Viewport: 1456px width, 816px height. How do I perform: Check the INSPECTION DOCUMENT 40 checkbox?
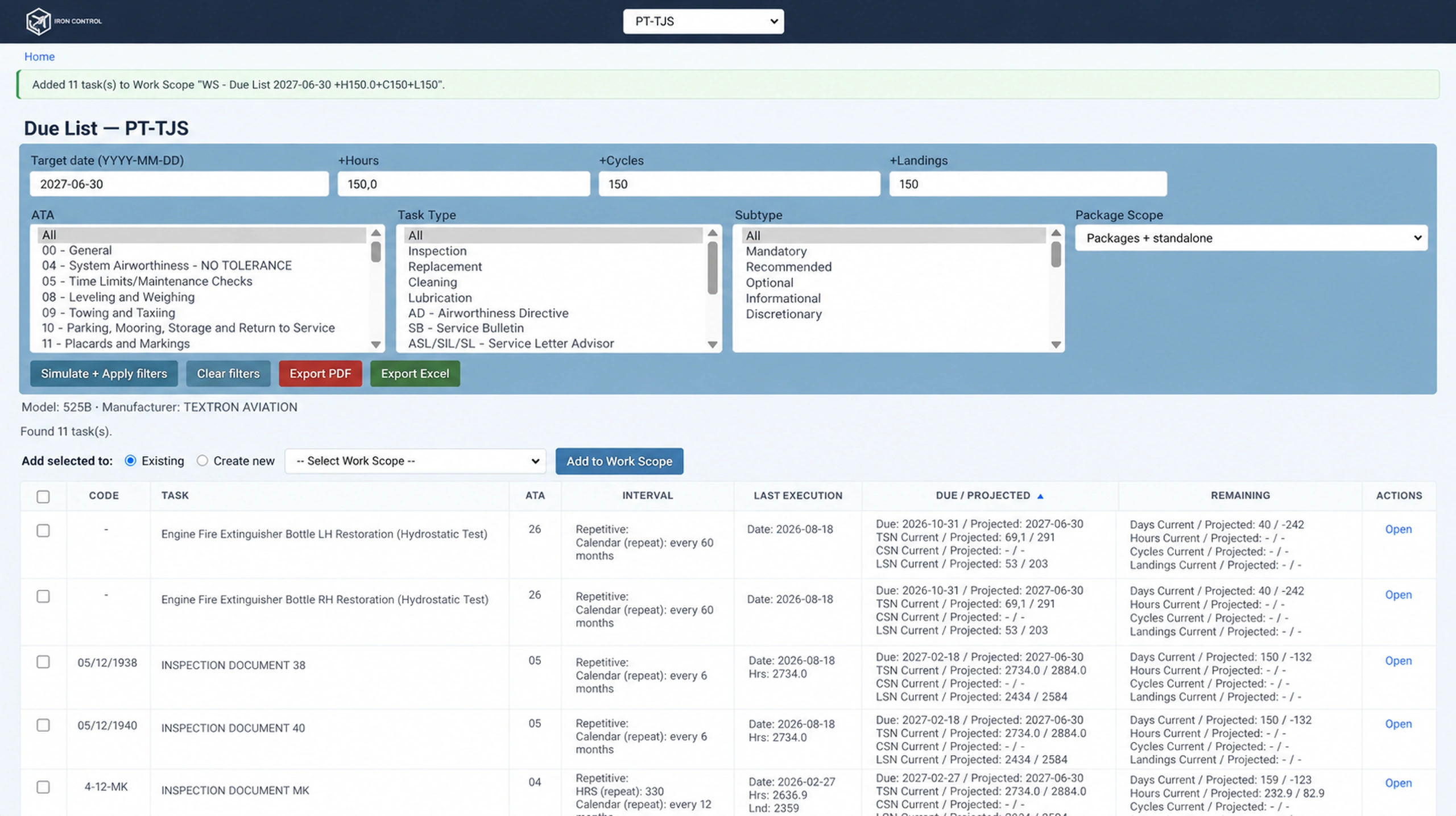(x=43, y=725)
